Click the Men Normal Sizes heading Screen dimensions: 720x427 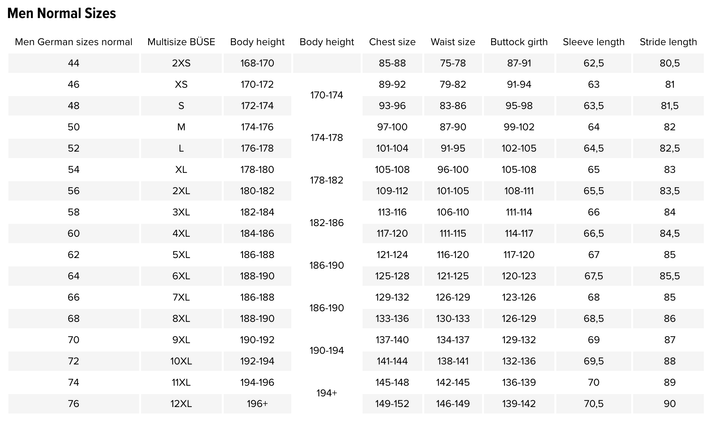(61, 14)
